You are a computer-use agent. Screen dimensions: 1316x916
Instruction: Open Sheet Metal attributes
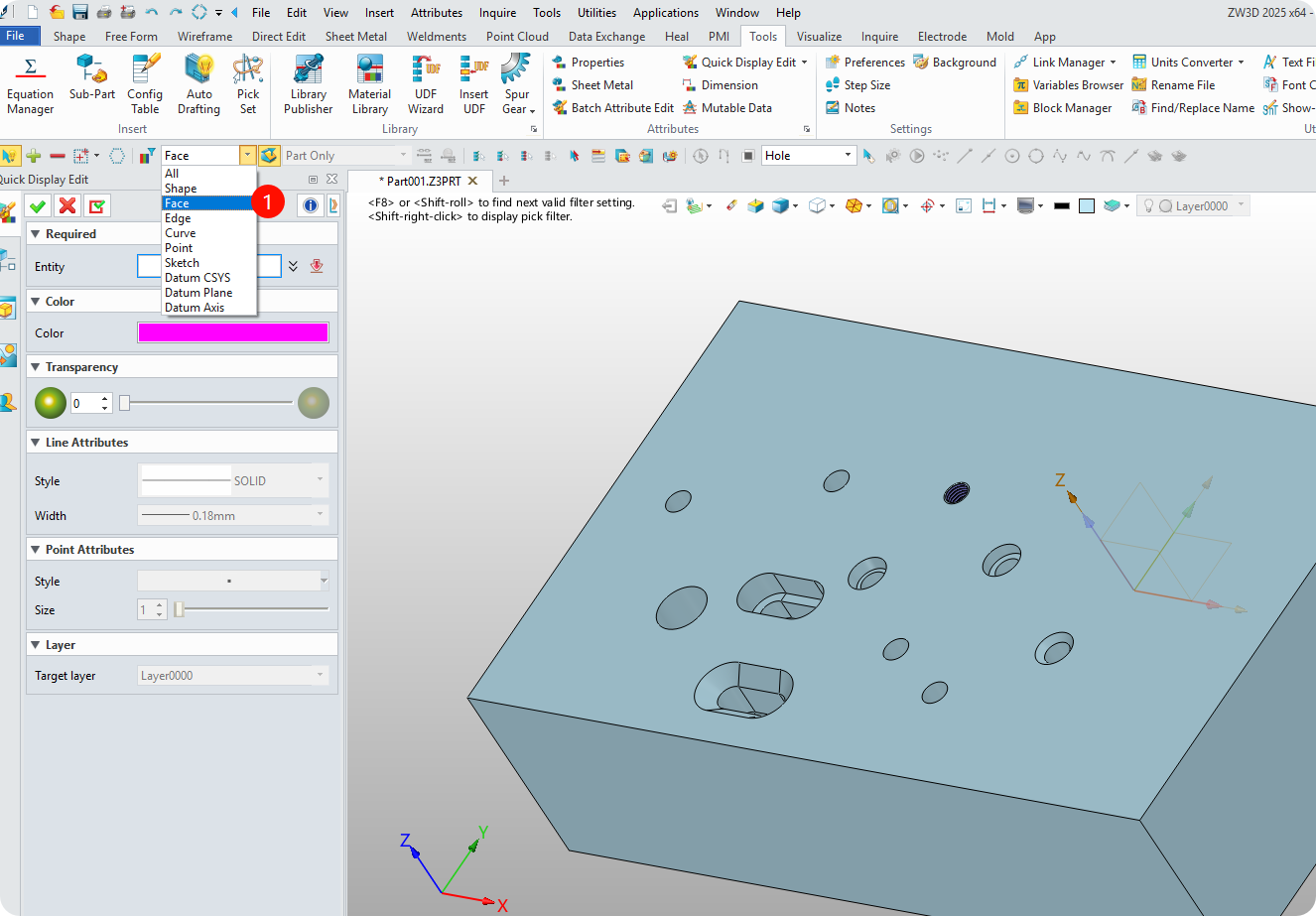[592, 85]
